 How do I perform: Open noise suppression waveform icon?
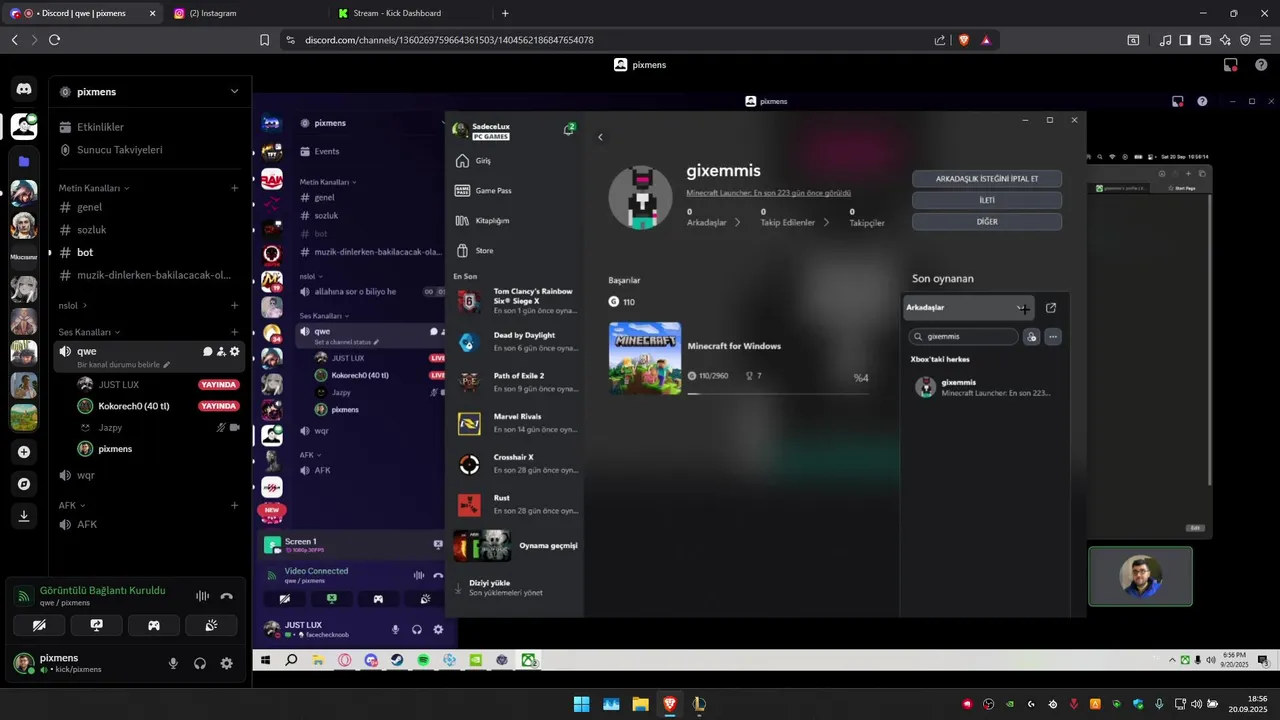(202, 596)
